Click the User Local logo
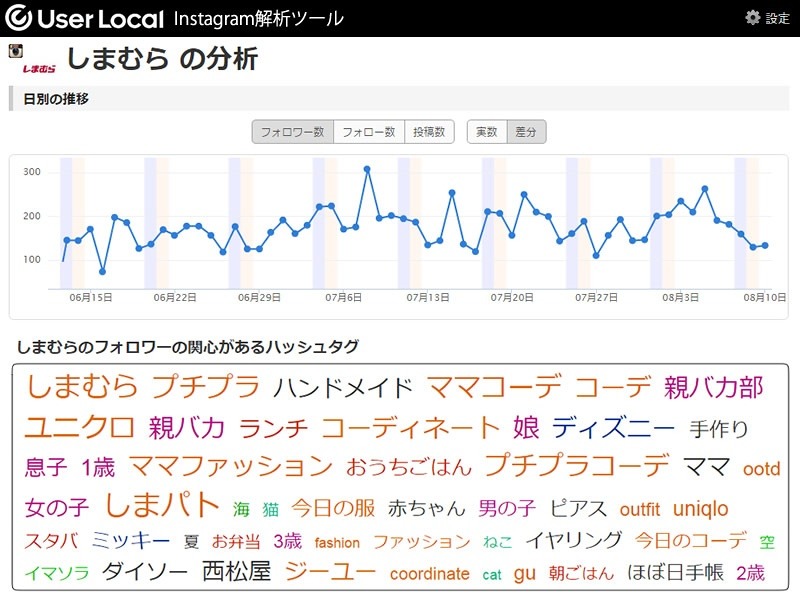800x600 pixels. click(85, 18)
